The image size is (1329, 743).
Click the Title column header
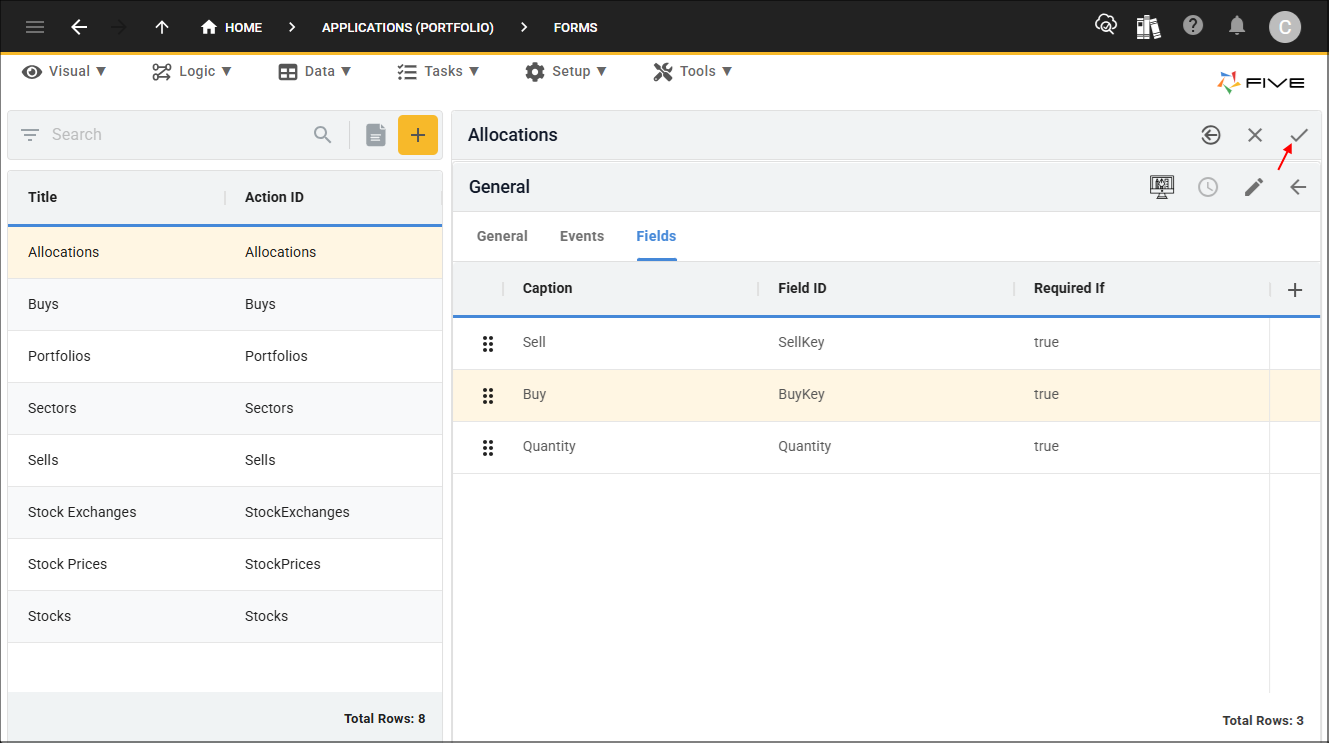tap(42, 197)
